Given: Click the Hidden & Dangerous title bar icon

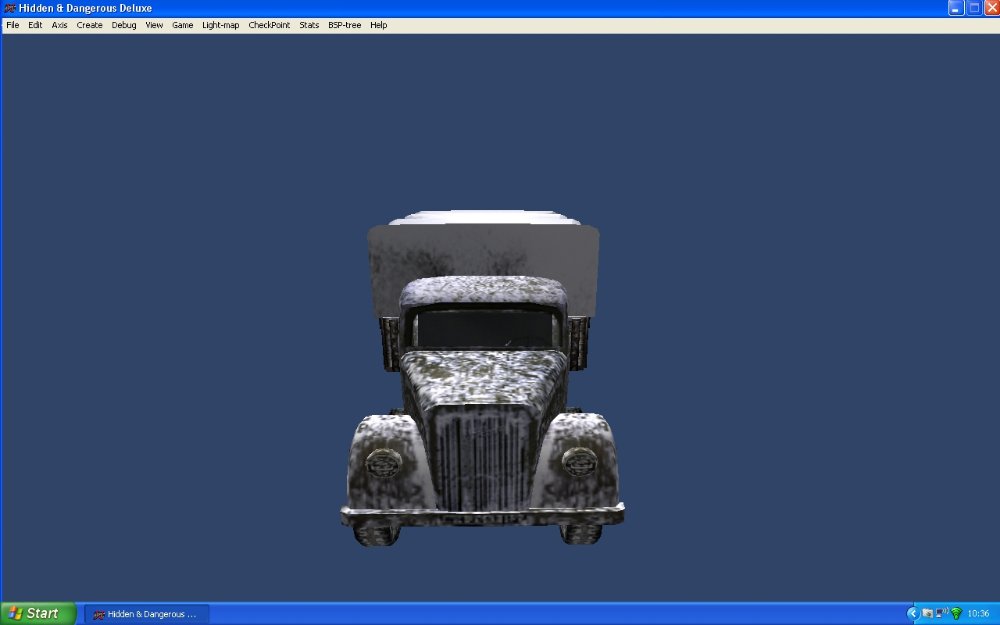Looking at the screenshot, I should 10,8.
